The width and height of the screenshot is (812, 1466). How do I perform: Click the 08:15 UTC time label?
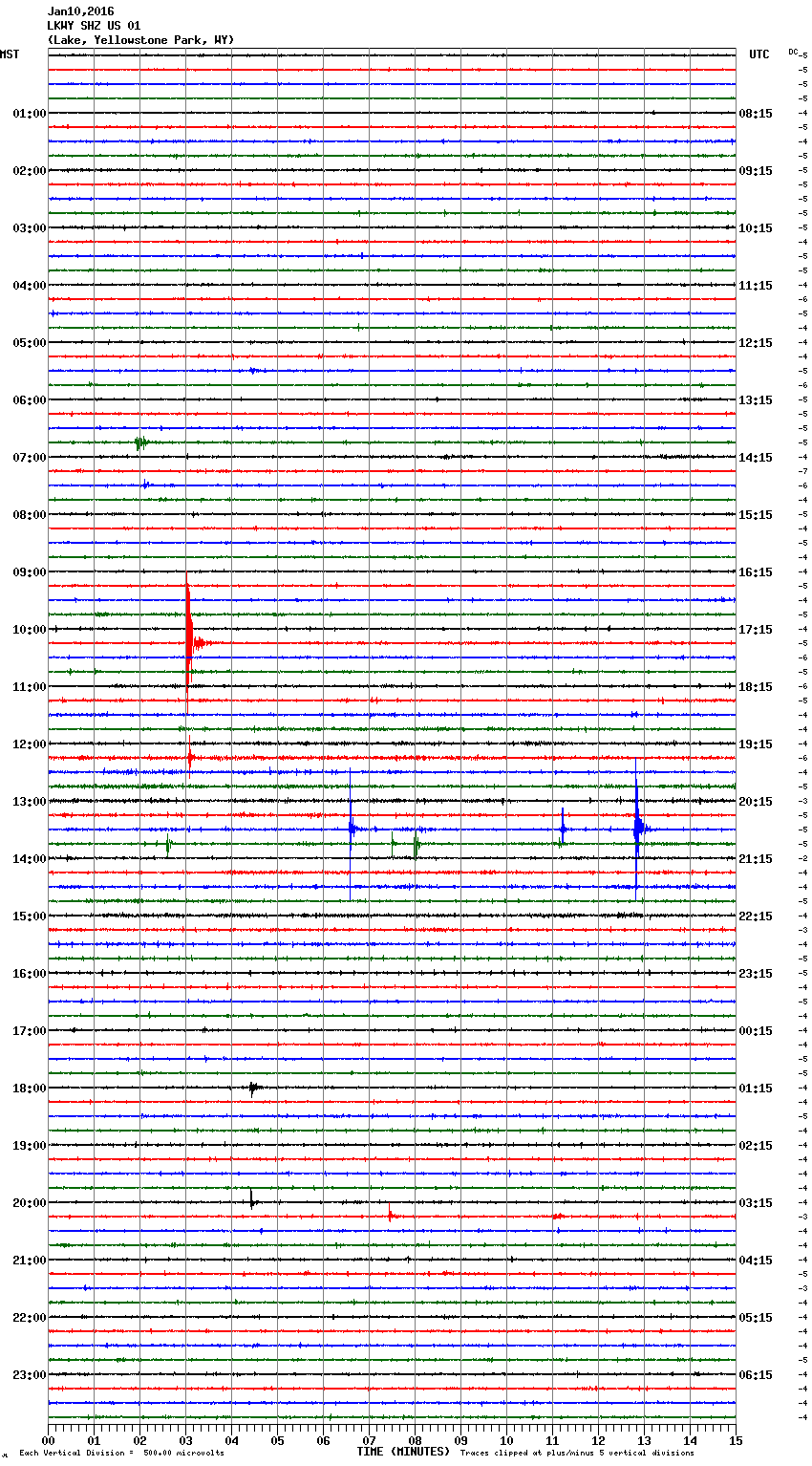click(756, 114)
